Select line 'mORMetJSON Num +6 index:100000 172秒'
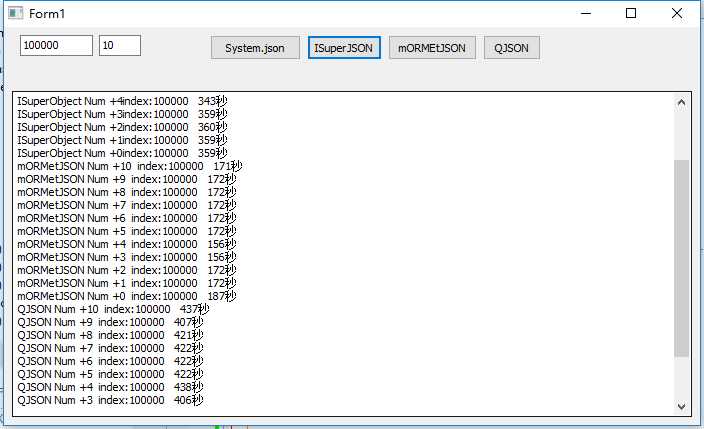The image size is (704, 429). 127,218
